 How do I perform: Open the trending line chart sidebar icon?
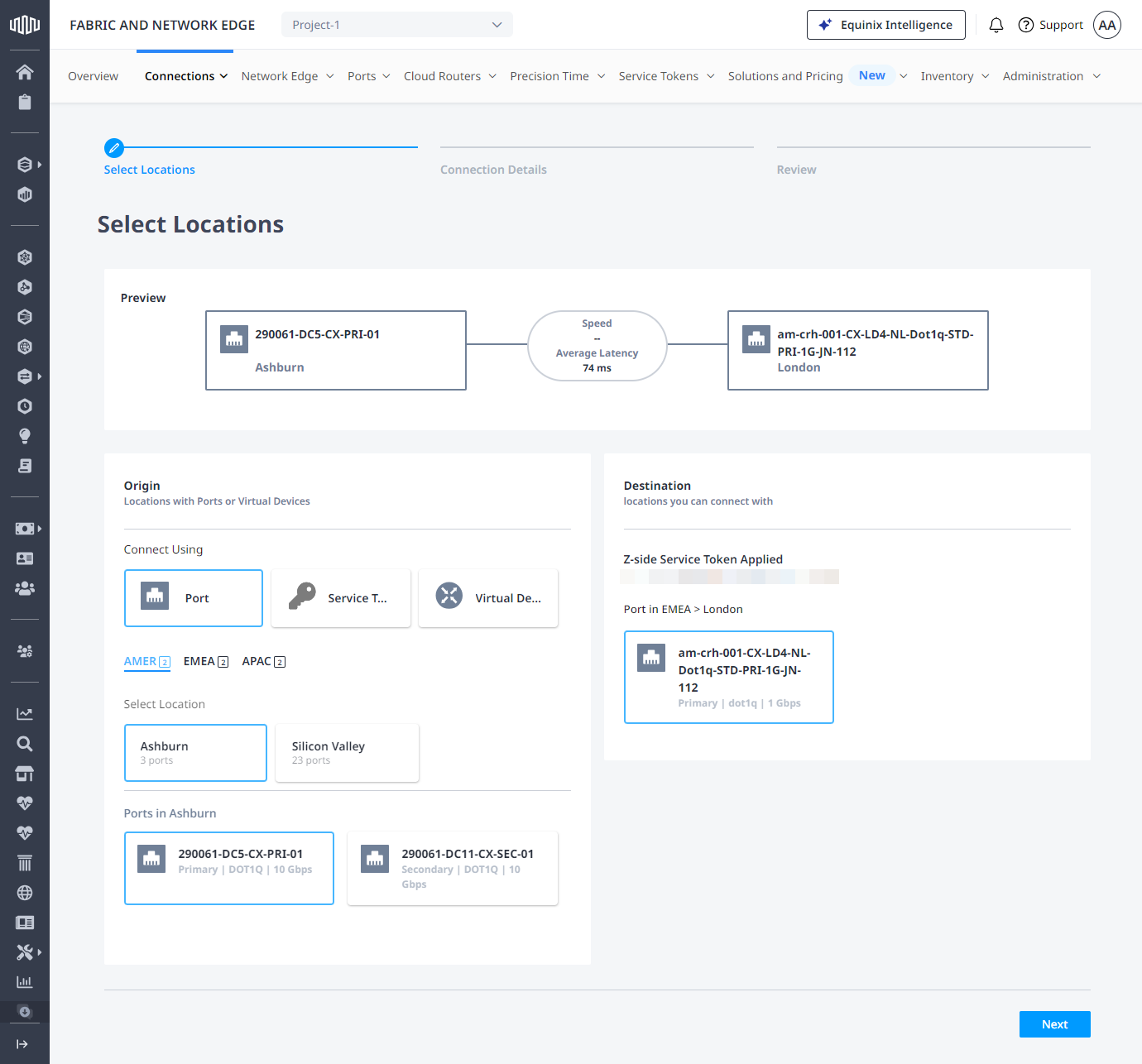[25, 714]
